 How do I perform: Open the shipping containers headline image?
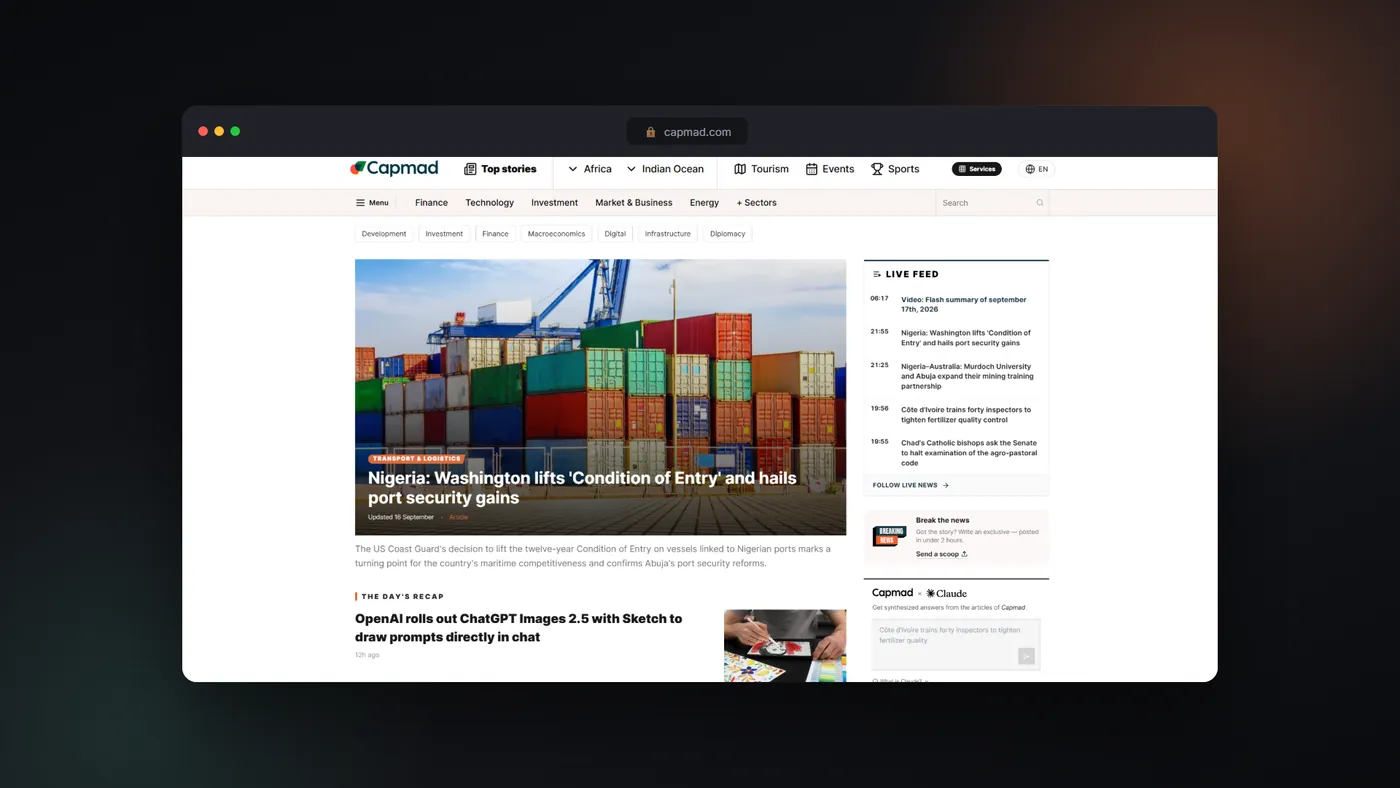(600, 397)
